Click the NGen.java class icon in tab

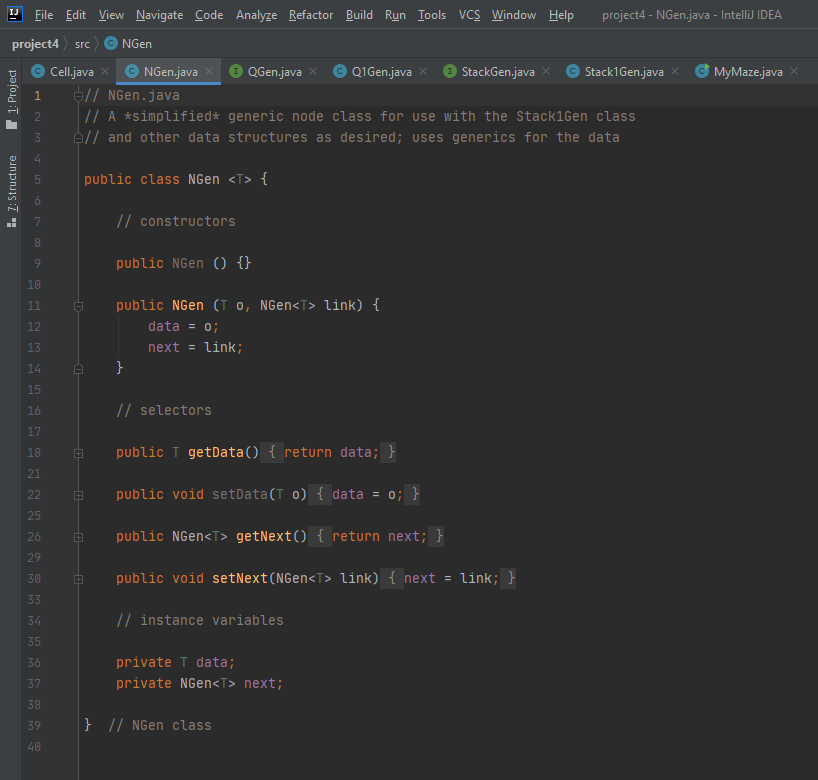132,71
